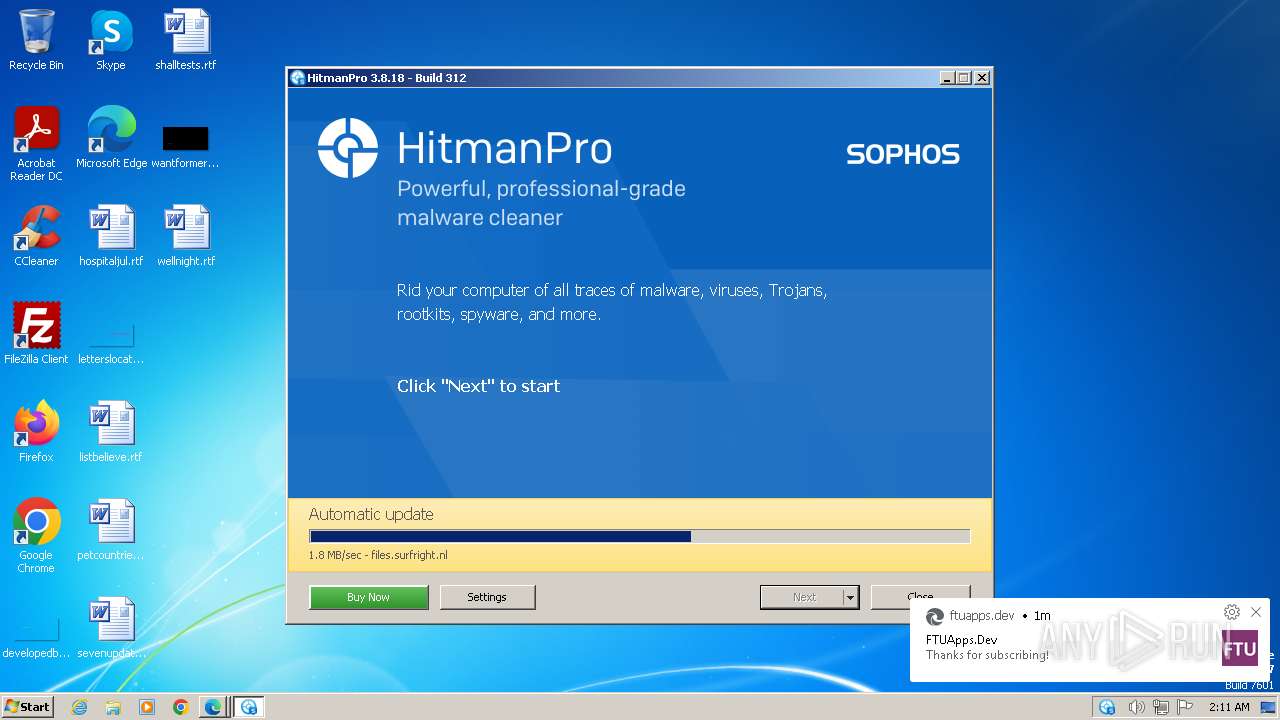Viewport: 1280px width, 720px height.
Task: Click the "Thanks for subscribing!" notification text
Action: [987, 655]
